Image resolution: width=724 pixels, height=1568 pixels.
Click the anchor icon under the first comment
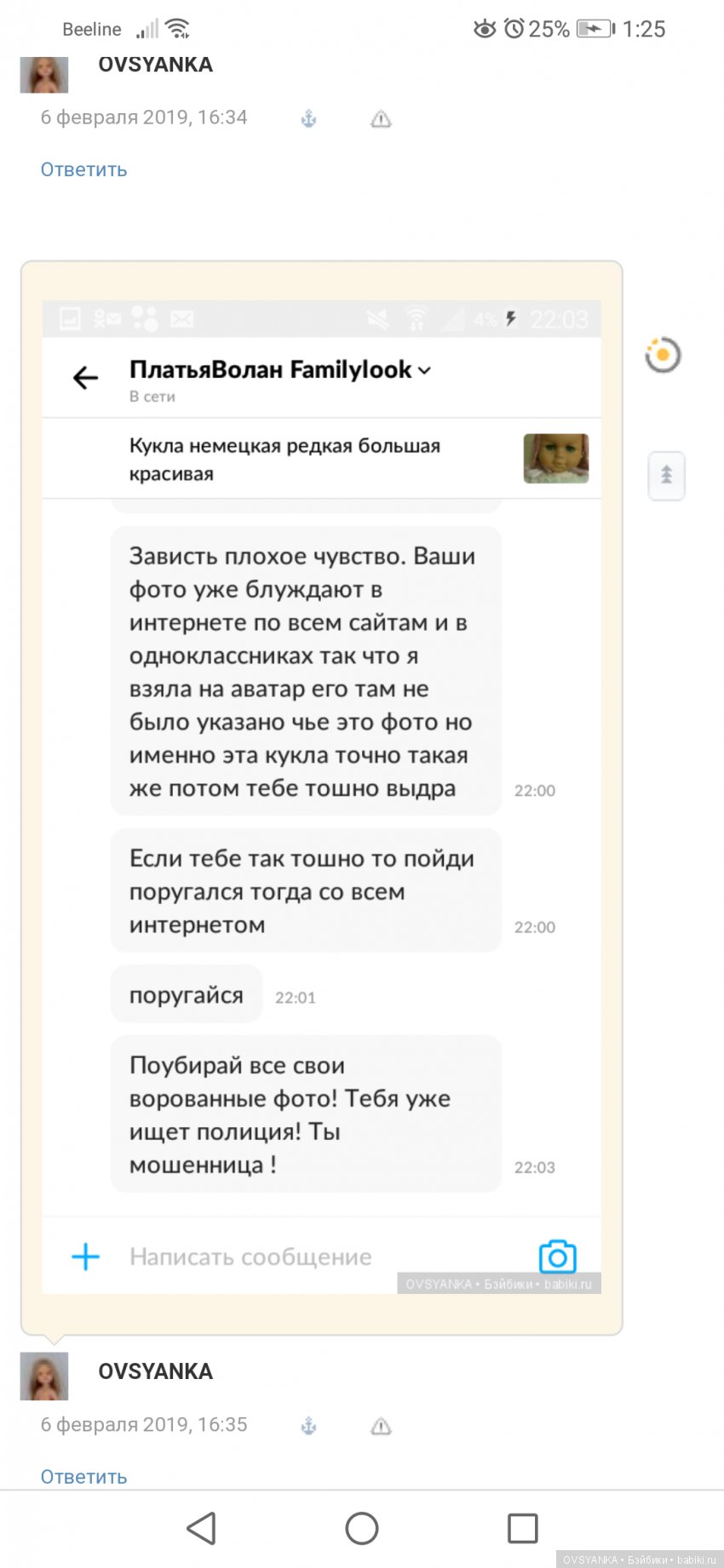pos(308,119)
